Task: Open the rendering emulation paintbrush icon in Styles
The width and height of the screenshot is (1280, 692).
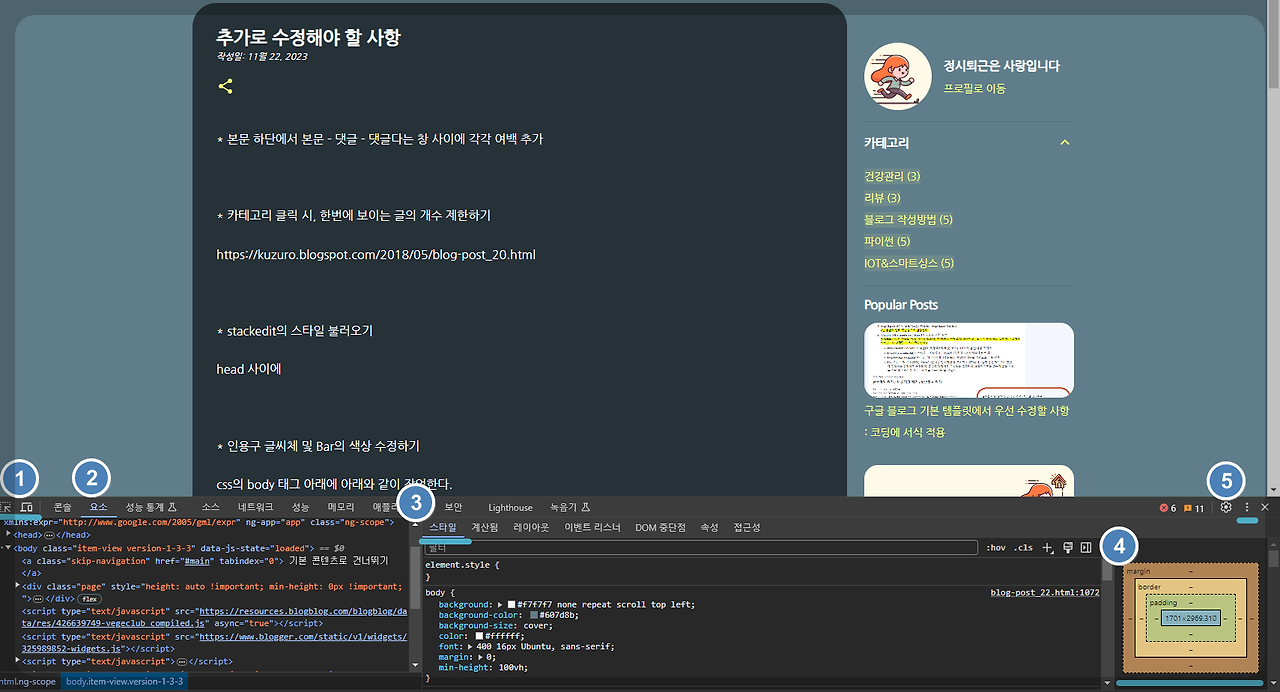Action: click(1068, 547)
